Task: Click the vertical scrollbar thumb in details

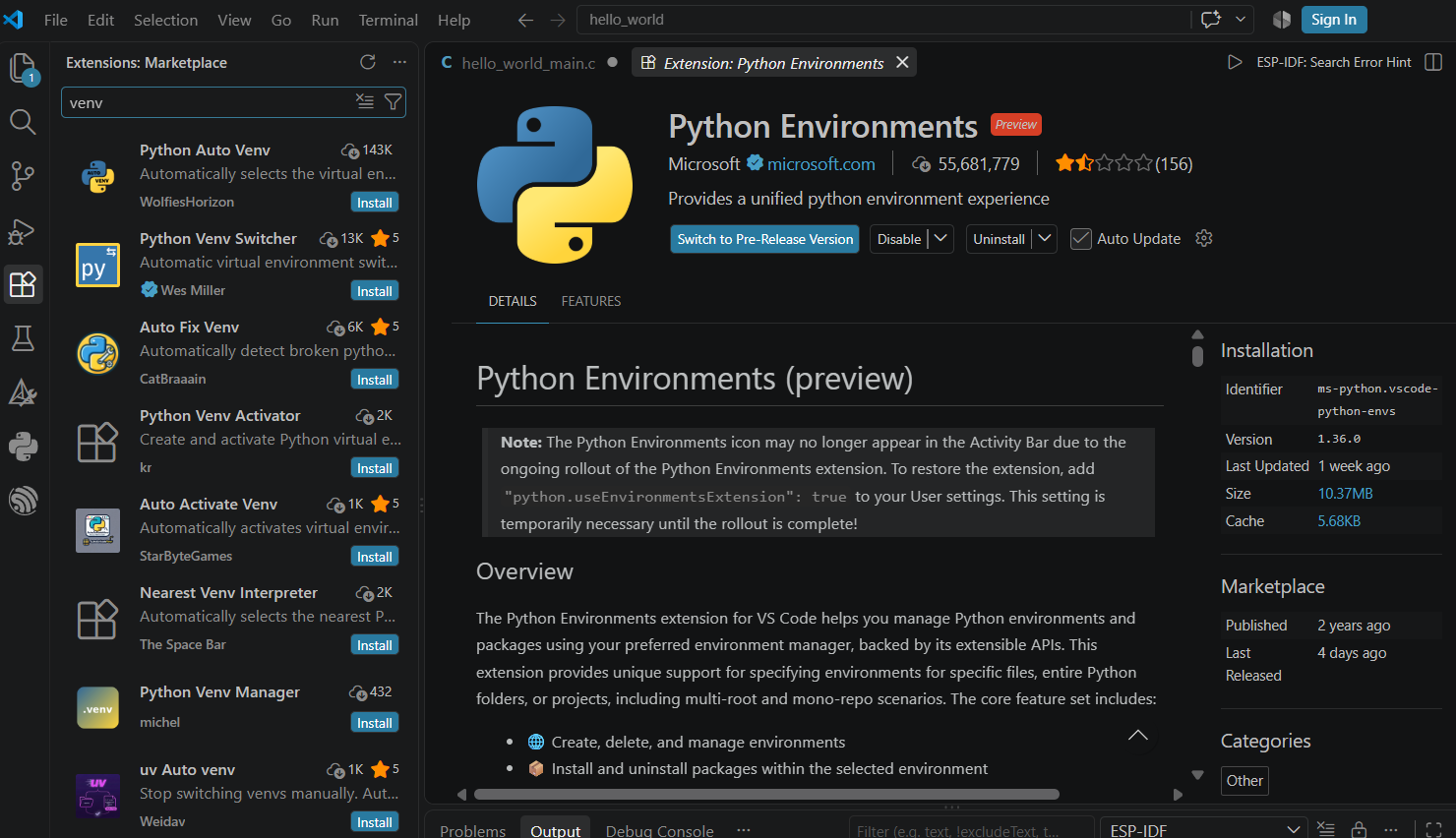Action: 1197,355
